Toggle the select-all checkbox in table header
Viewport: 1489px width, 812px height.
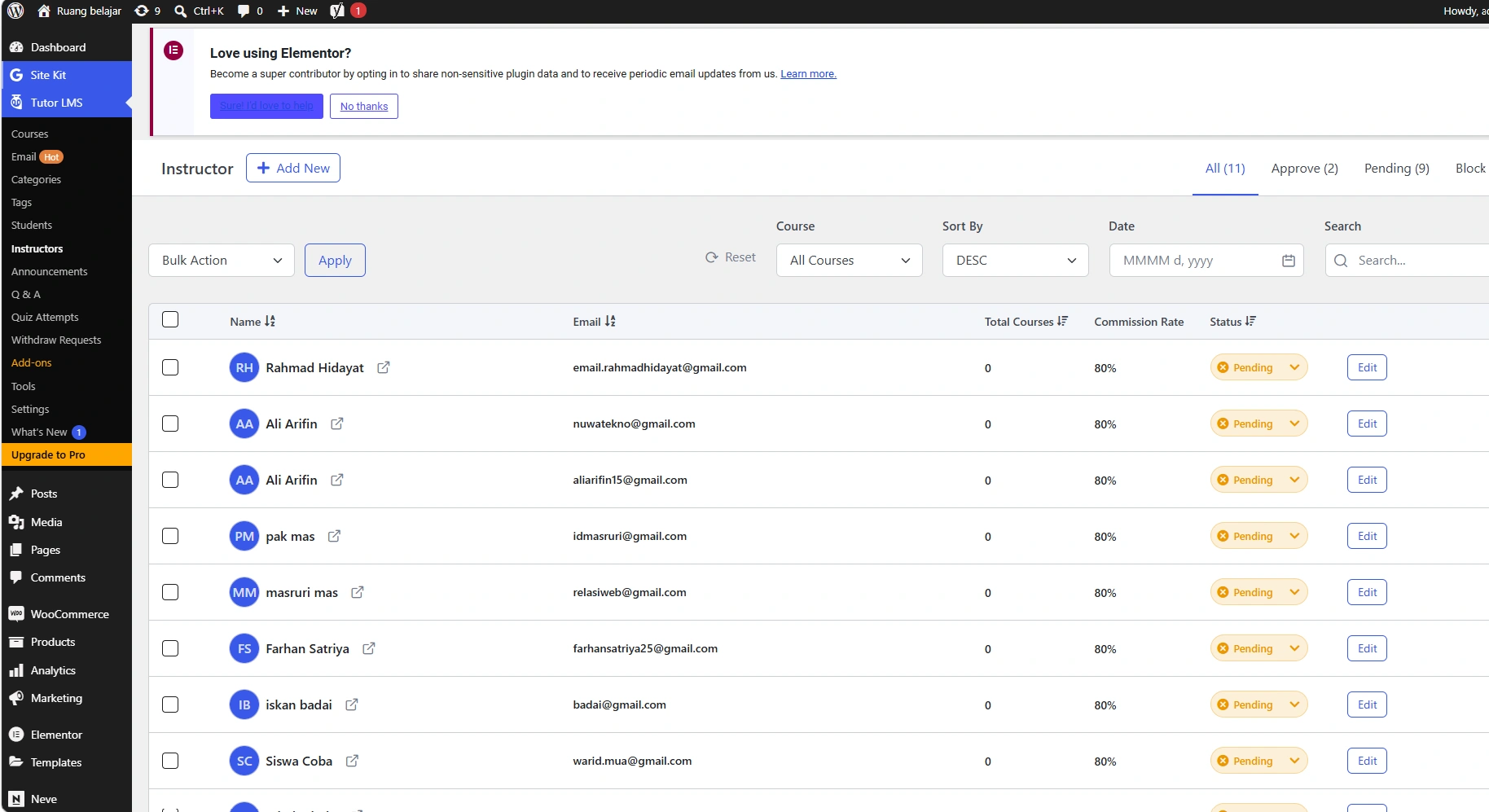170,319
